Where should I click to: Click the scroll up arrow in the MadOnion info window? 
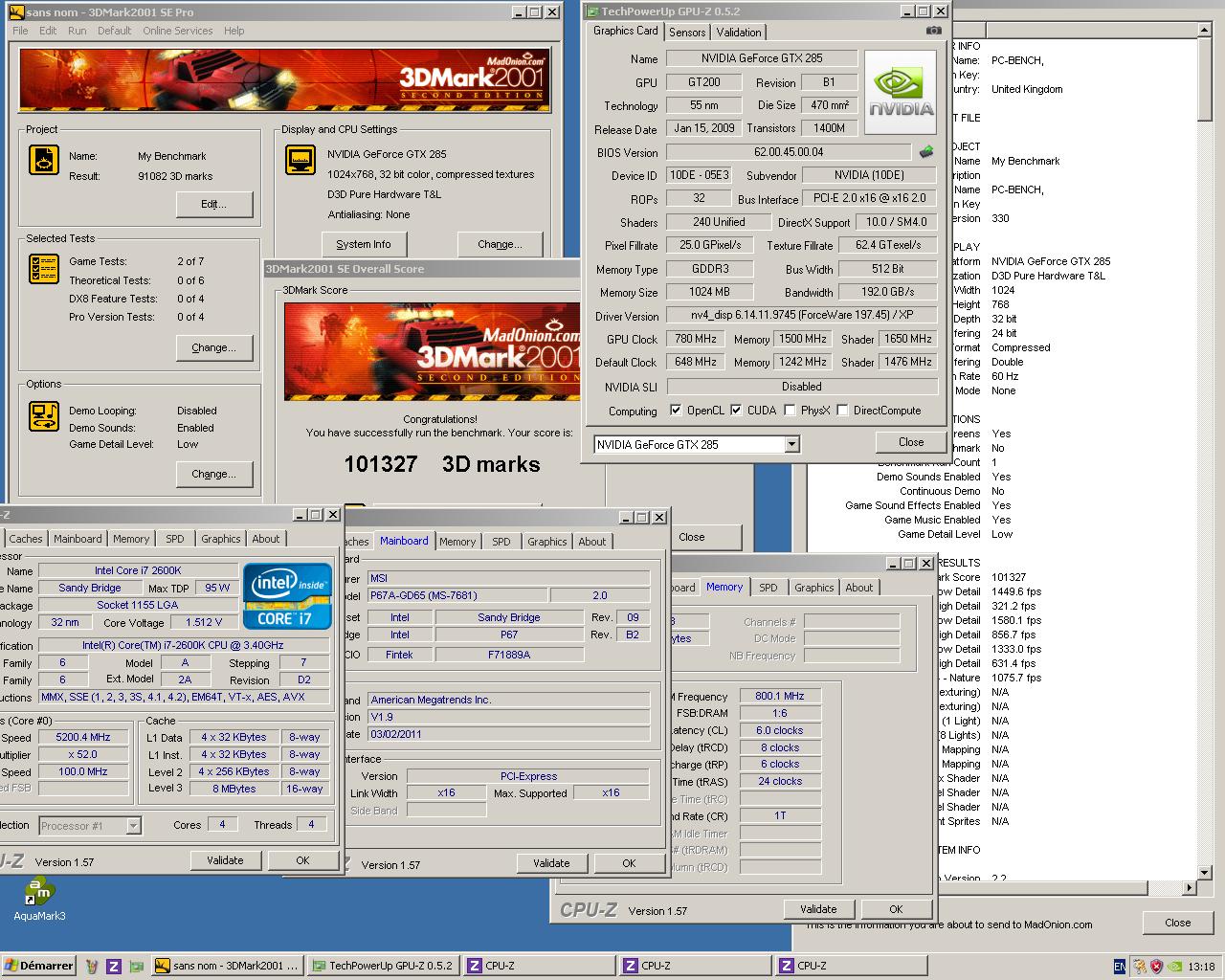pyautogui.click(x=1205, y=31)
